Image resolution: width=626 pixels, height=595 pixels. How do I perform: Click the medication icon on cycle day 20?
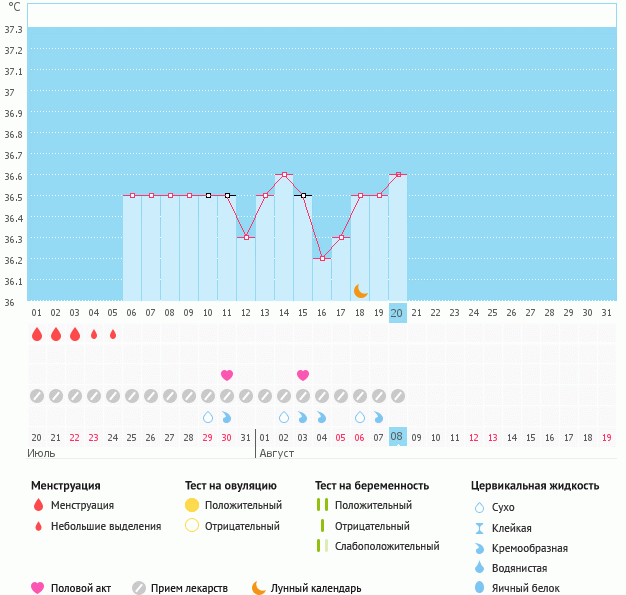click(x=398, y=395)
